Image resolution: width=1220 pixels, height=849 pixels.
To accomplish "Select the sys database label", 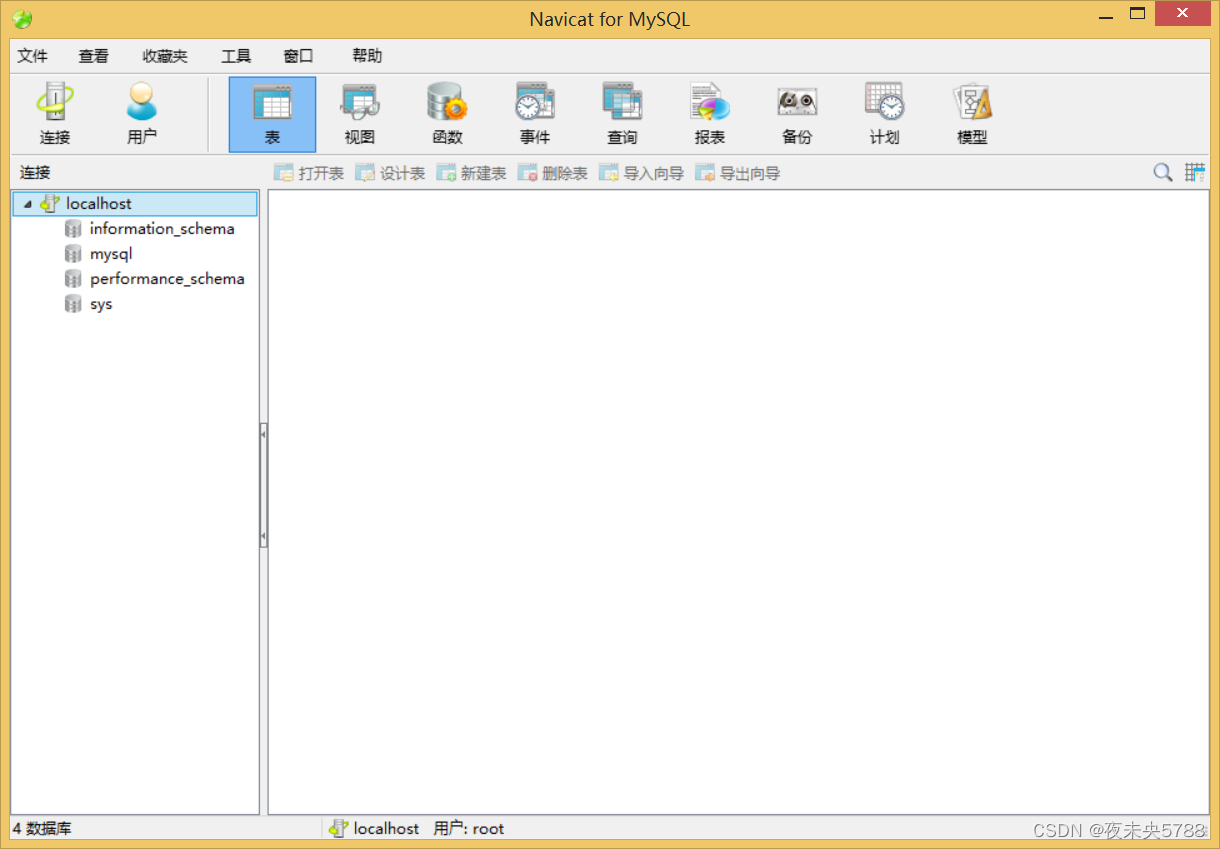I will point(101,304).
